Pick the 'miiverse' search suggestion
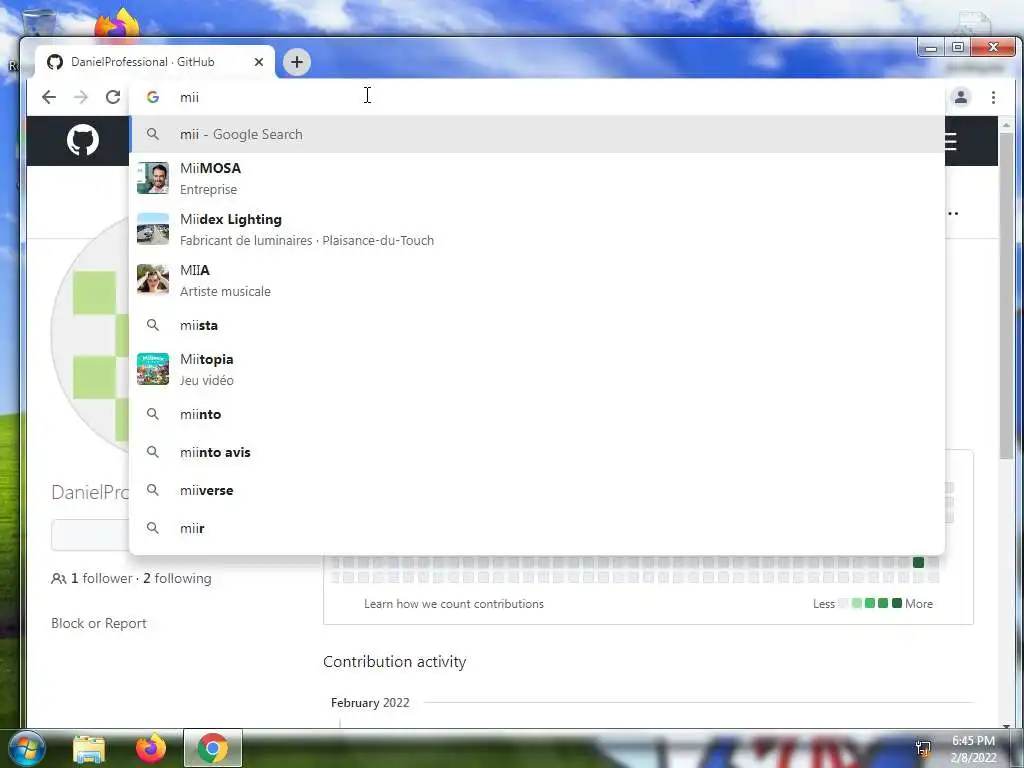1024x768 pixels. click(537, 490)
